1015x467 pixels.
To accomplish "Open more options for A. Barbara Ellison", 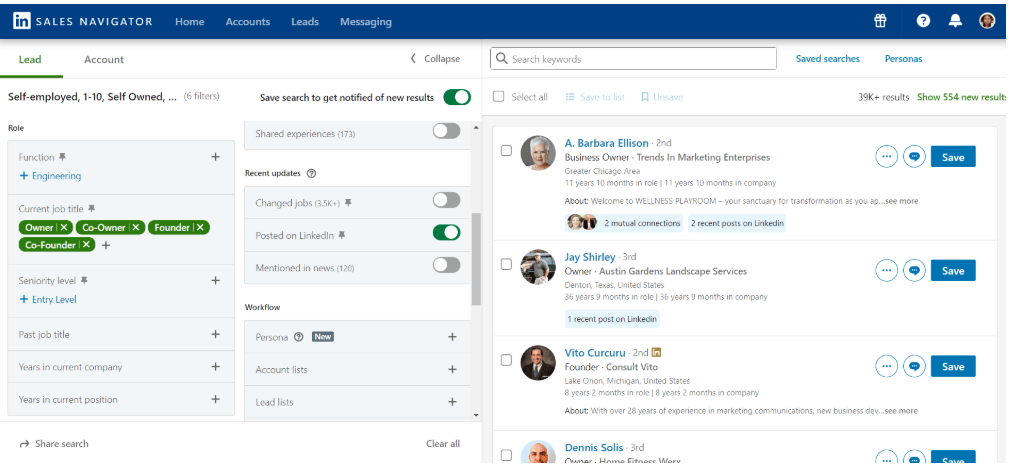I will 886,157.
